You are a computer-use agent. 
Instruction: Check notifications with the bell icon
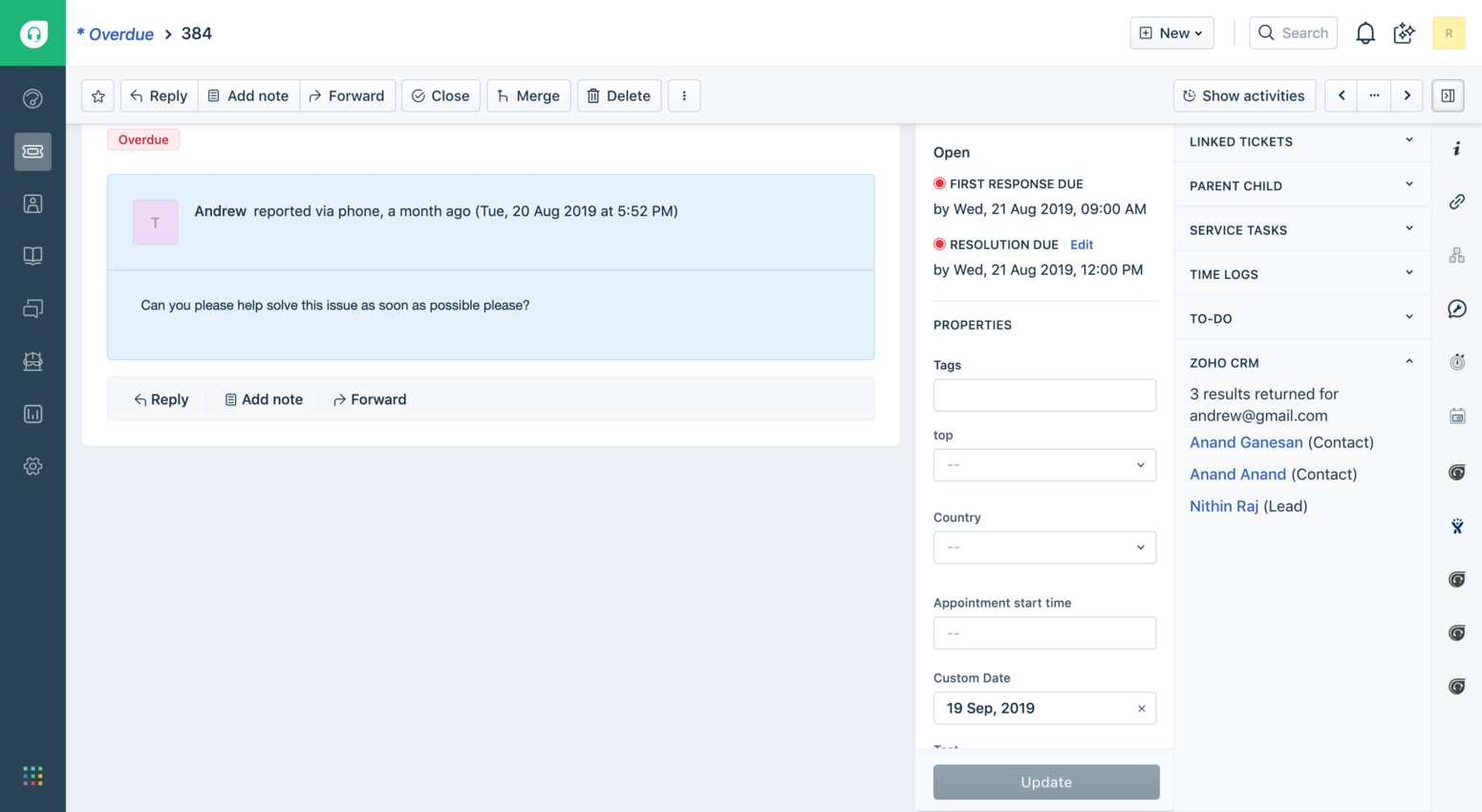tap(1364, 32)
